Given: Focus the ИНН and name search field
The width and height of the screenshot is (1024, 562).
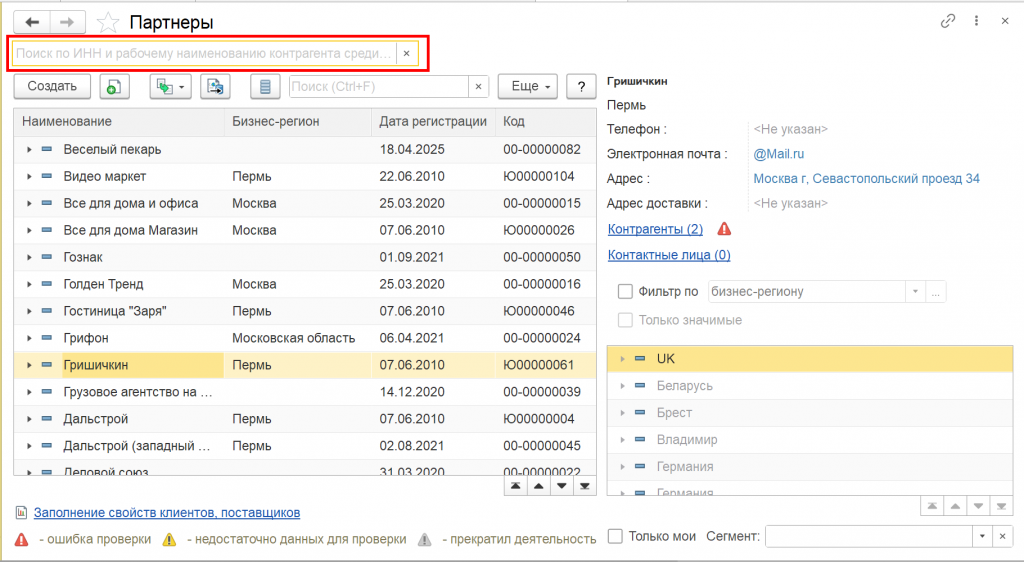Looking at the screenshot, I should (204, 54).
